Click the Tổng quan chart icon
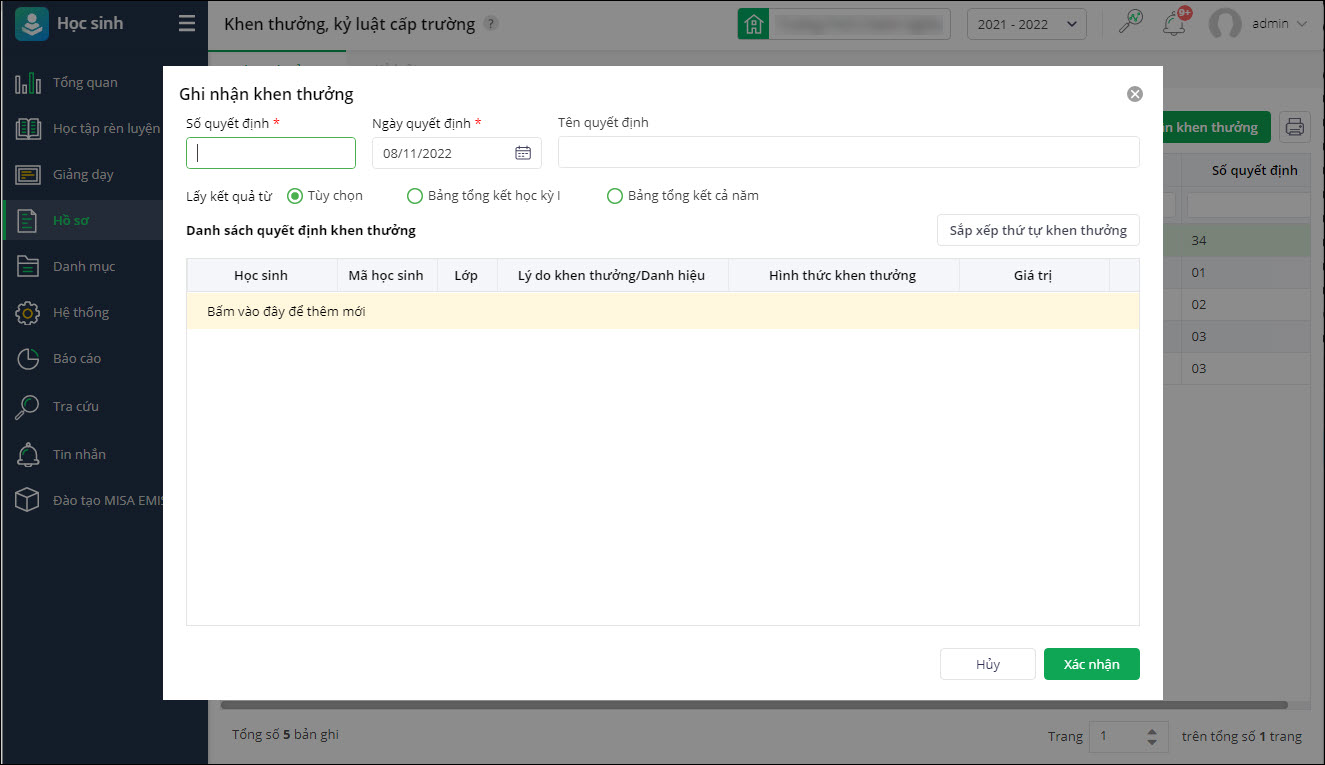Image resolution: width=1325 pixels, height=765 pixels. click(x=28, y=82)
